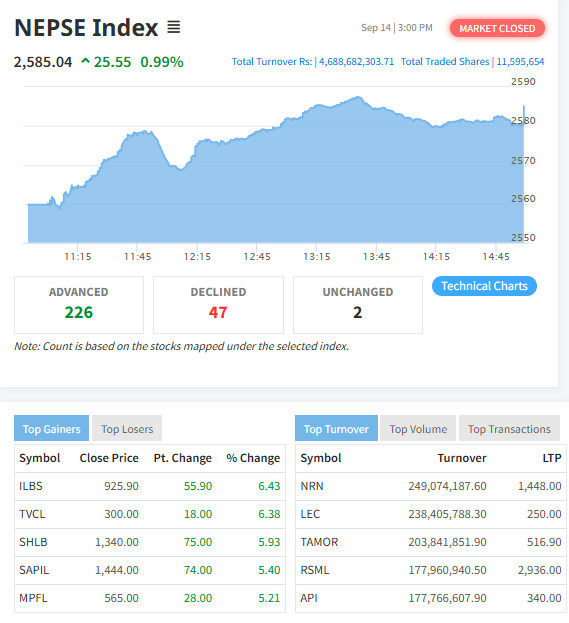Switch to the Top Gainers tab
569x623 pixels.
click(51, 429)
